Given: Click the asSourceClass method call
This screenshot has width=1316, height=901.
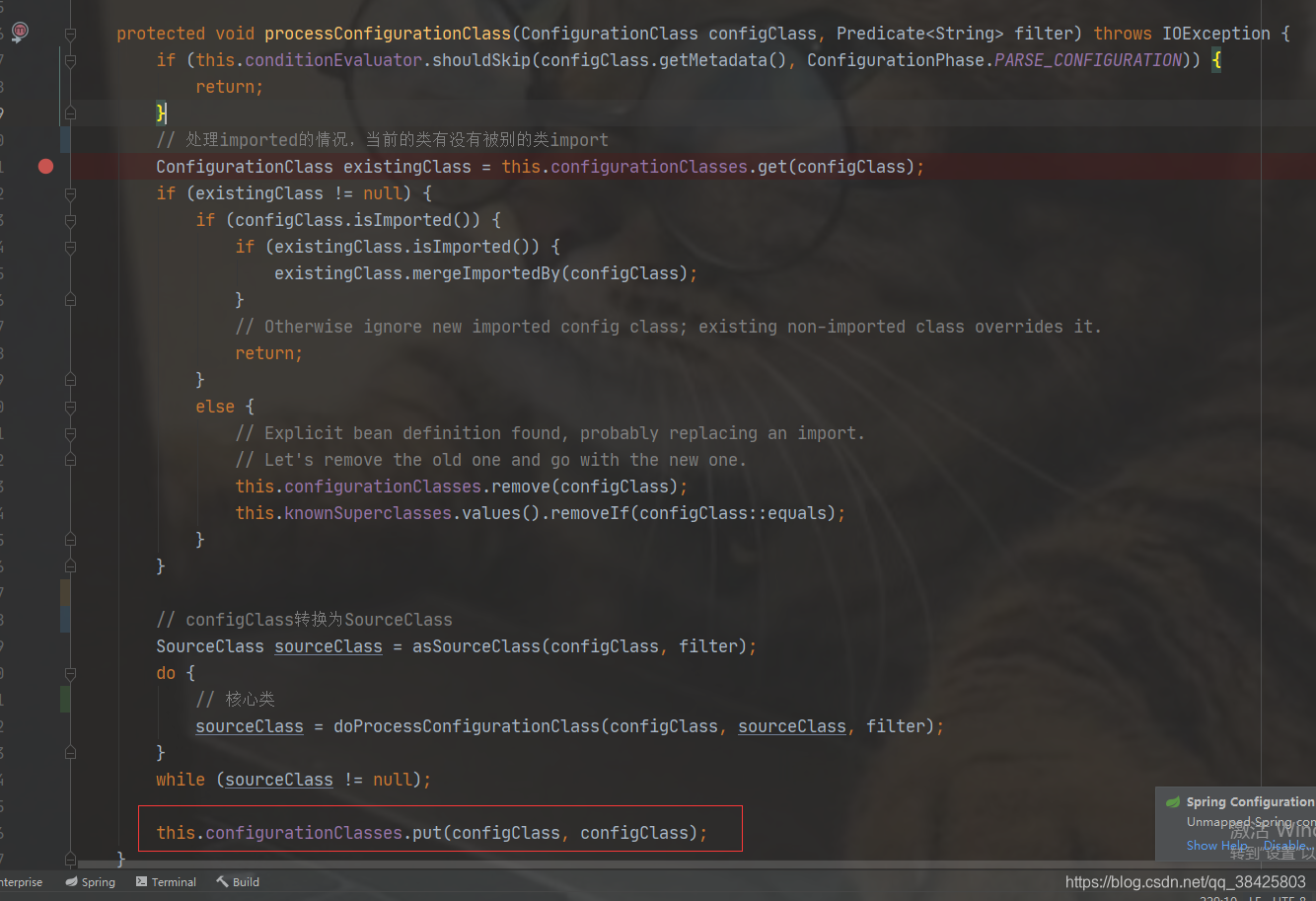Looking at the screenshot, I should (x=476, y=646).
